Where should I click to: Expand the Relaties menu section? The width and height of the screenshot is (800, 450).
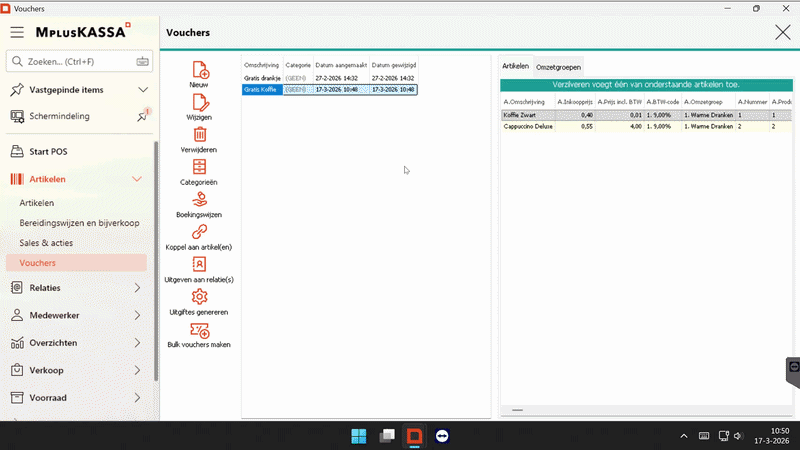point(137,288)
